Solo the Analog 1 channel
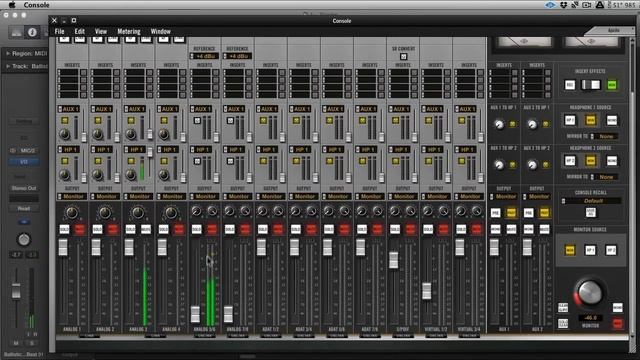The height and width of the screenshot is (360, 640). point(64,229)
